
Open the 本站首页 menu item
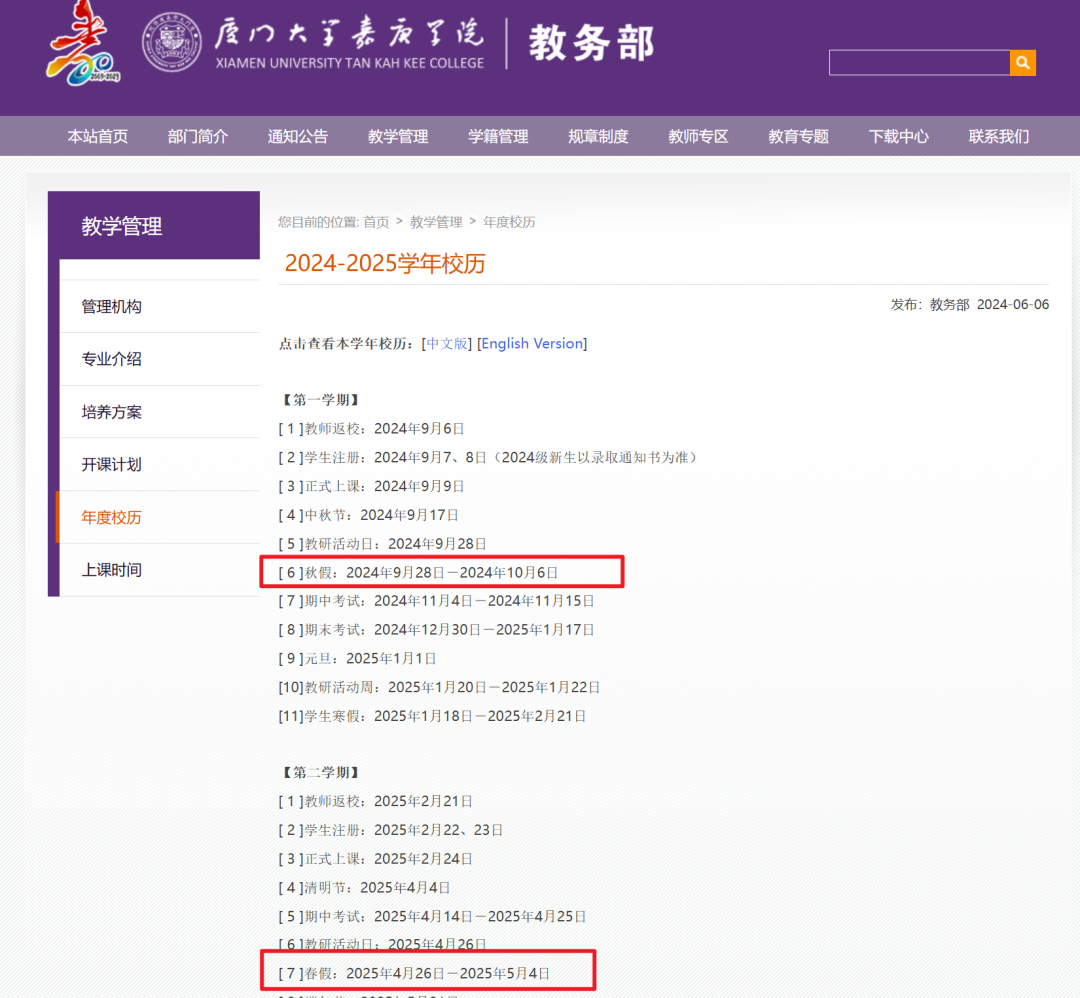[97, 136]
